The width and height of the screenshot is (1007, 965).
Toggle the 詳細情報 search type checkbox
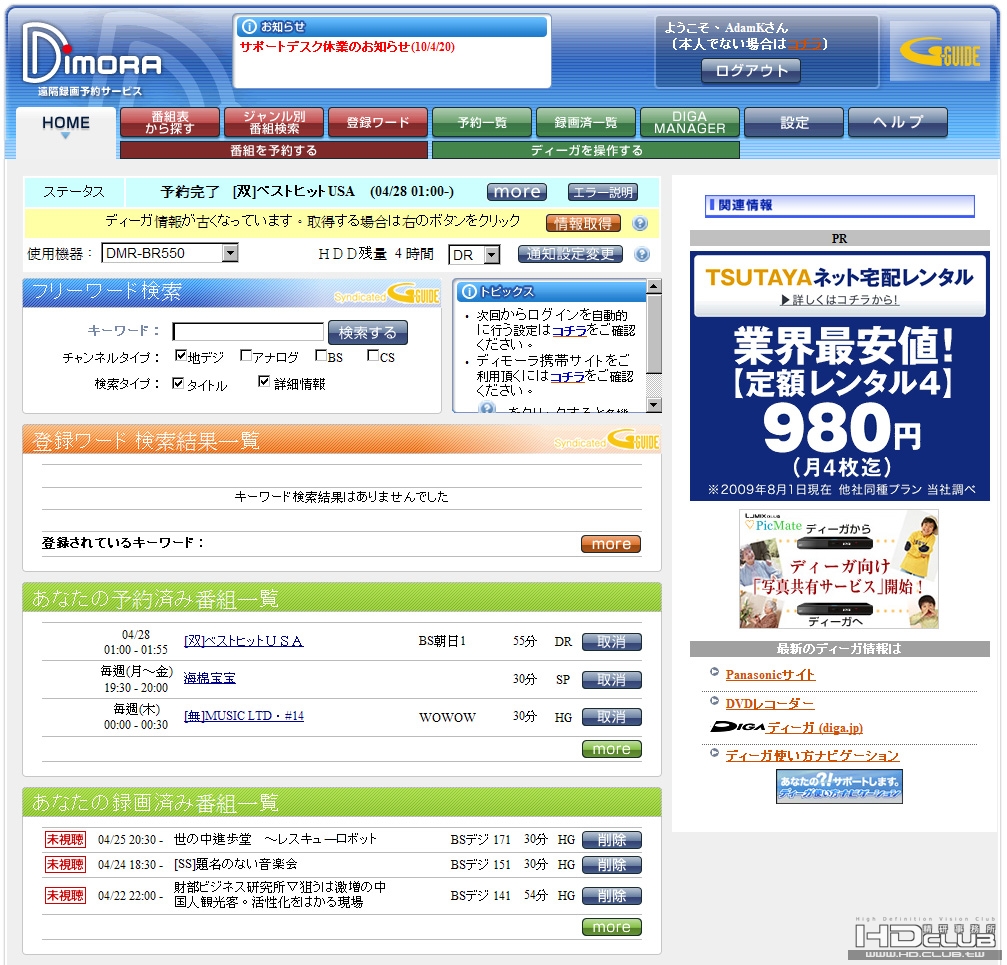(x=263, y=381)
